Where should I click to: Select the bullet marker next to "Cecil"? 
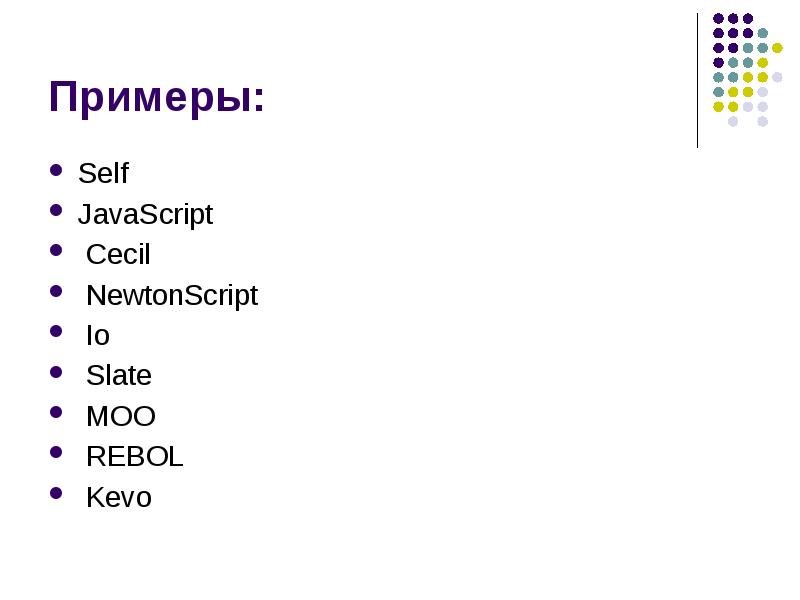(56, 252)
